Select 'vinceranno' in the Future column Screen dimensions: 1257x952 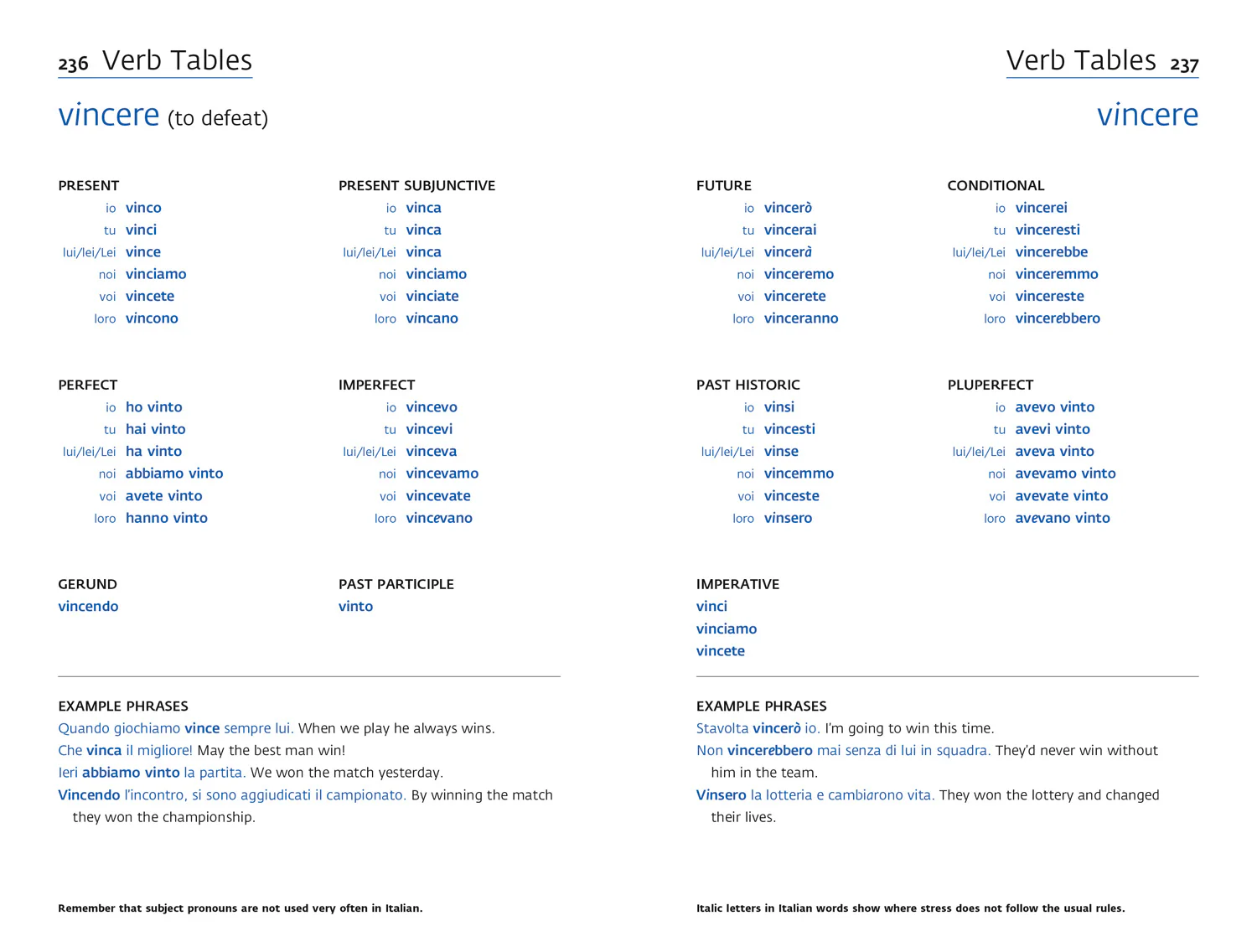pyautogui.click(x=801, y=318)
